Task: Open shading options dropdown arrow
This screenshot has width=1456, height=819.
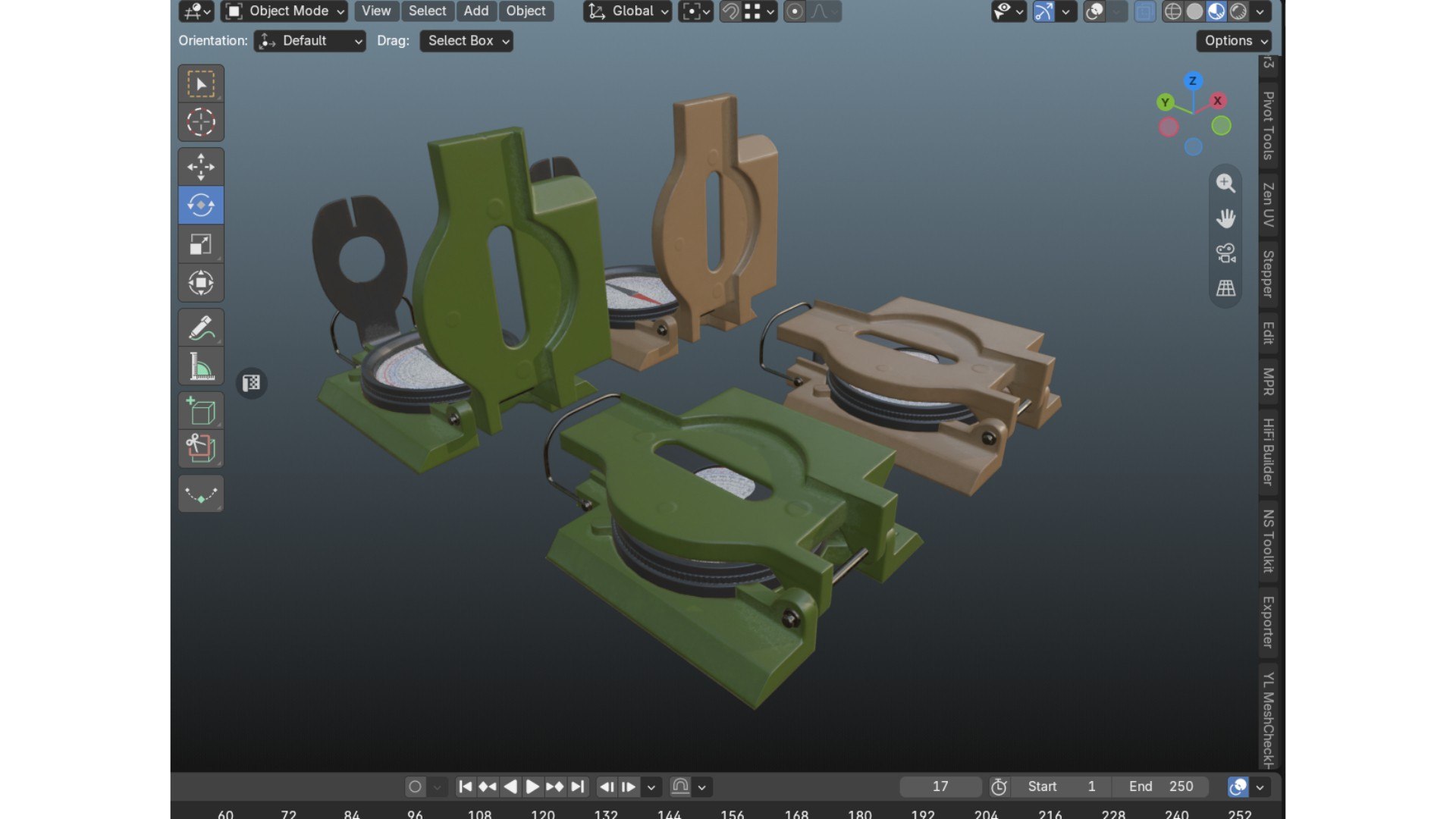Action: pyautogui.click(x=1260, y=11)
